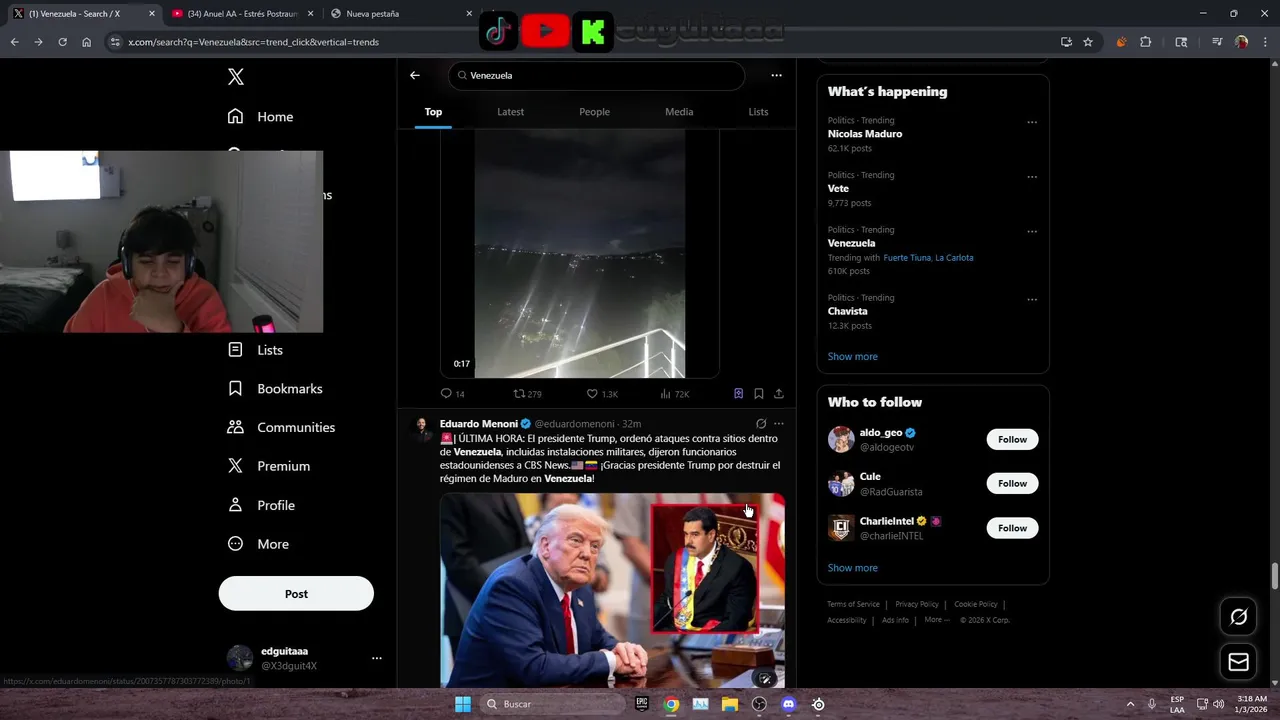Click the purple extension bookmark icon on post
The width and height of the screenshot is (1280, 720).
pyautogui.click(x=738, y=394)
